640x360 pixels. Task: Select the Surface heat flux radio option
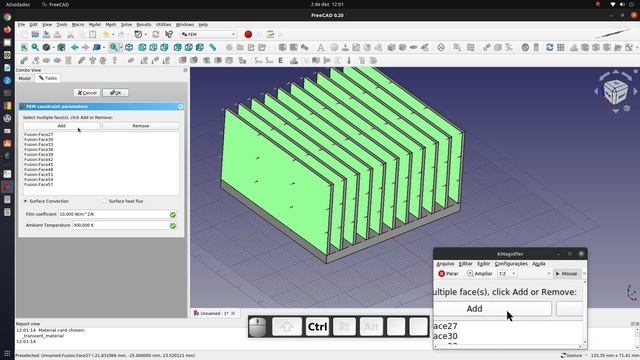coord(122,201)
